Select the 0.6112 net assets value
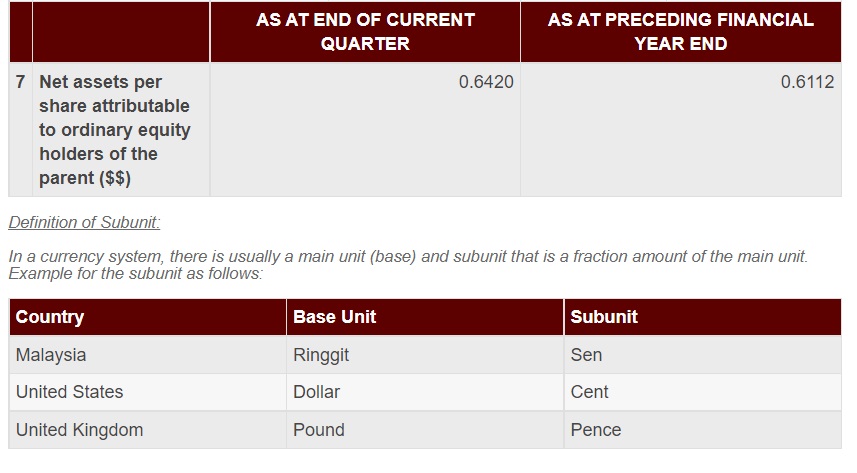This screenshot has height=473, width=857. click(807, 82)
